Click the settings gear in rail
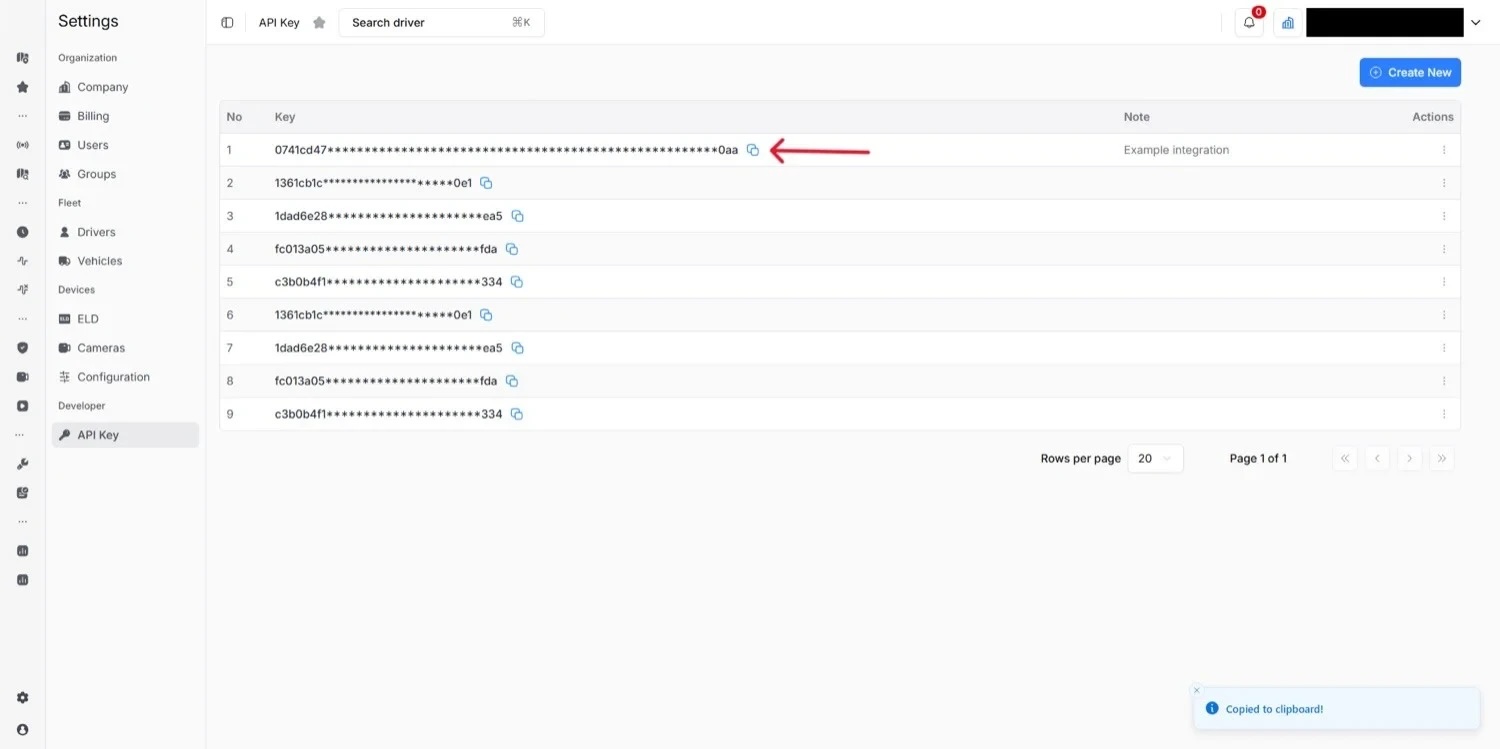The height and width of the screenshot is (749, 1500). pos(23,698)
